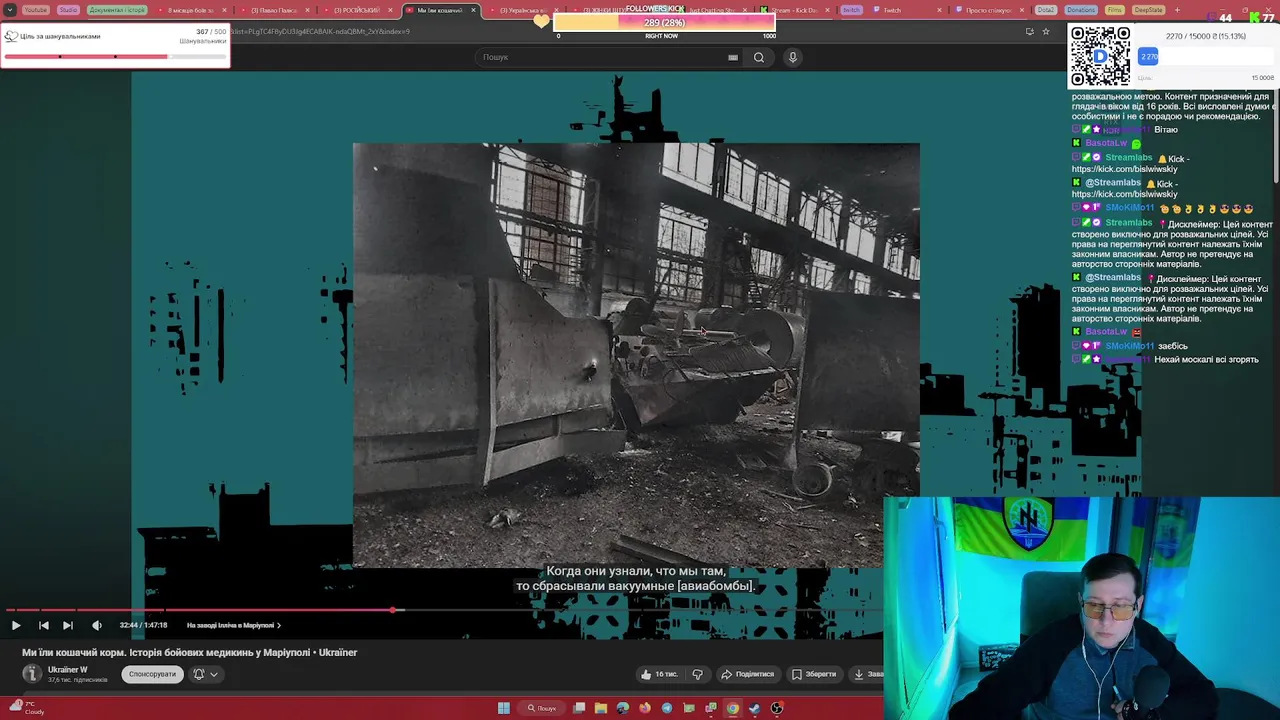Screen dimensions: 1280x720
Task: Skip to the previous video
Action: (43, 625)
